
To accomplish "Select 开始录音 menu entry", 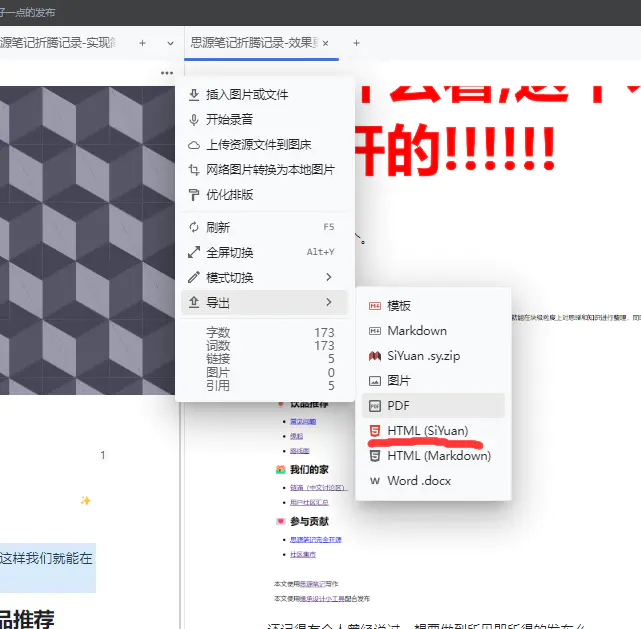I will [264, 120].
